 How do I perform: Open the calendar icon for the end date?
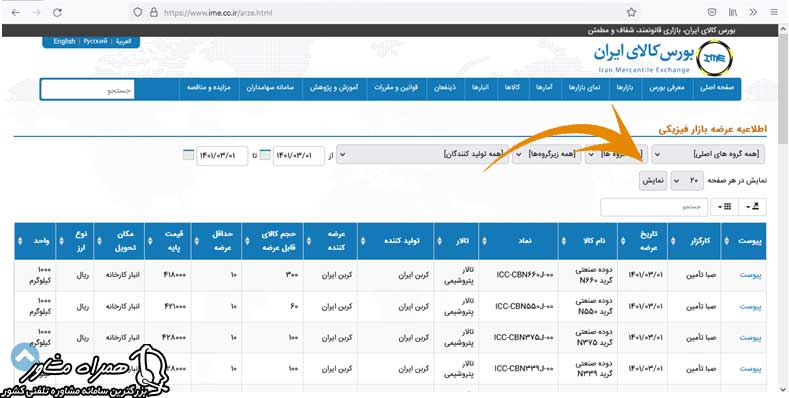coord(188,155)
